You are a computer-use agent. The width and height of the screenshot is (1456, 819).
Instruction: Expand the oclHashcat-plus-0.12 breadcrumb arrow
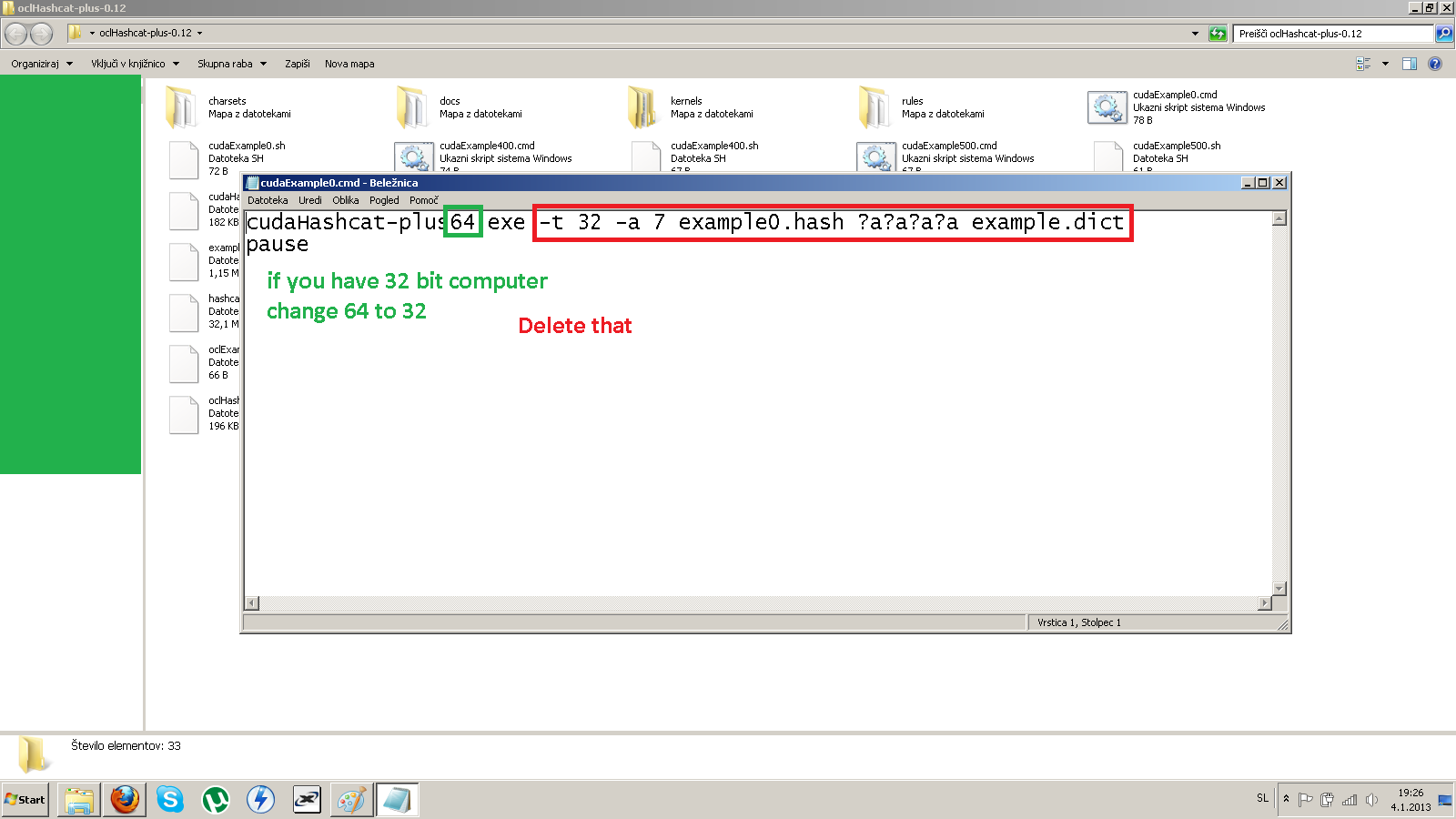tap(200, 33)
